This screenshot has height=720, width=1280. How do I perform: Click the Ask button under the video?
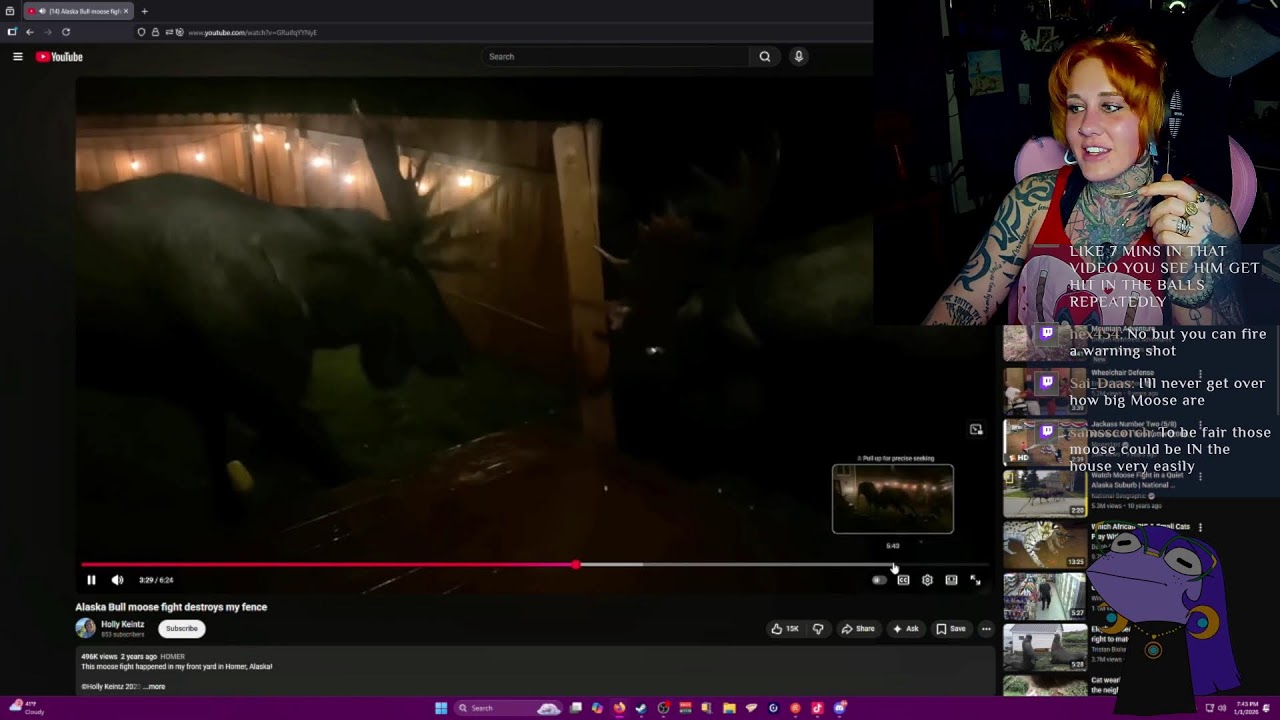[x=905, y=629]
